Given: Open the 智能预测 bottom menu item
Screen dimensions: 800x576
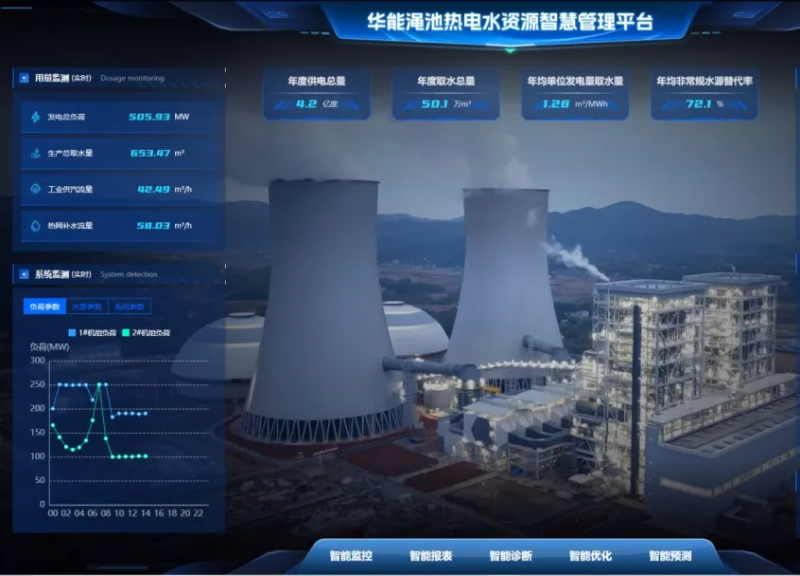Looking at the screenshot, I should click(x=670, y=556).
